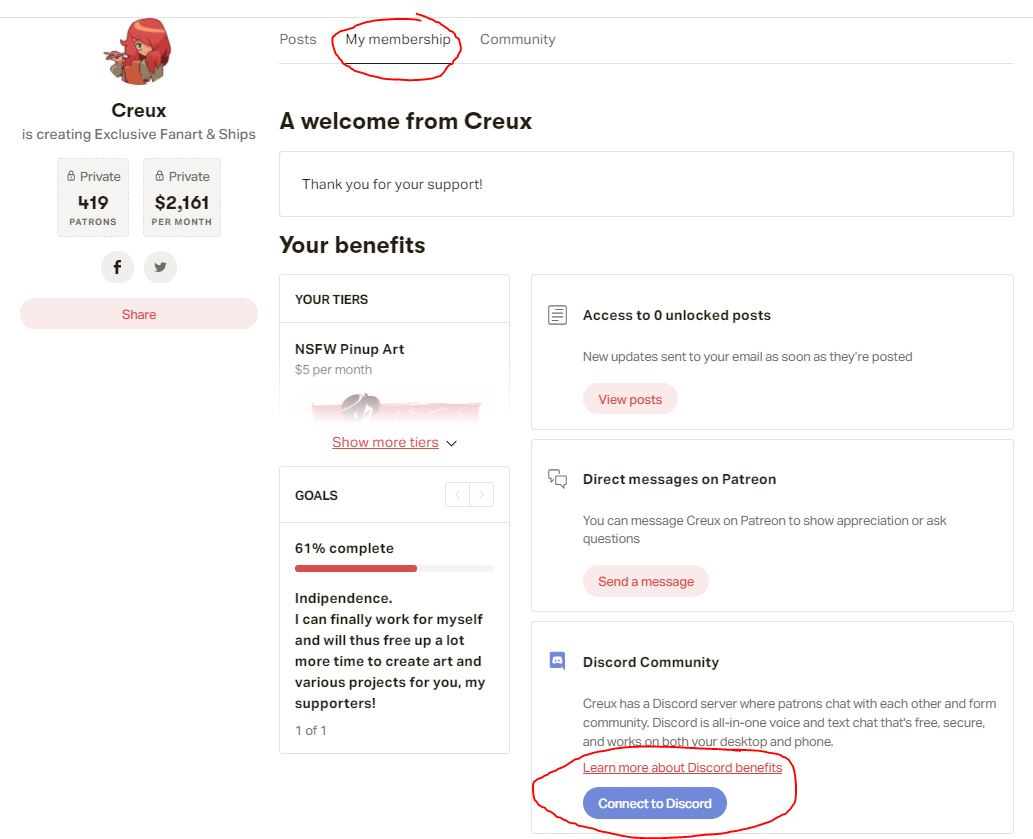
Task: Click the GOALS header label
Action: [x=316, y=496]
